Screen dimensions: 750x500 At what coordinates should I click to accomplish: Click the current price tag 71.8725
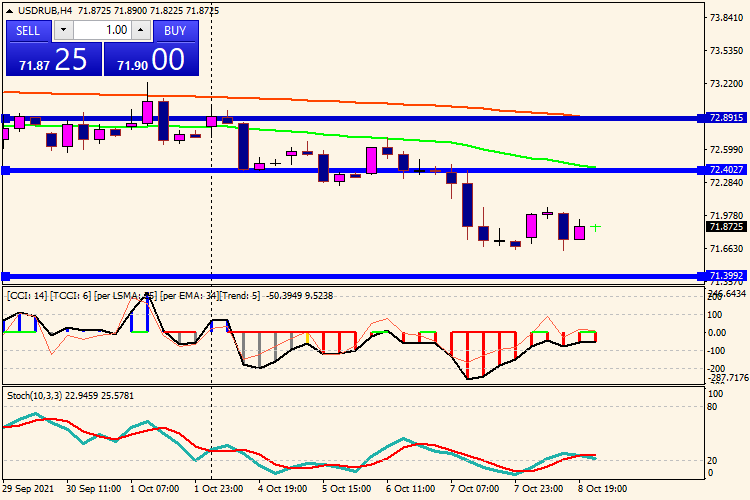726,227
